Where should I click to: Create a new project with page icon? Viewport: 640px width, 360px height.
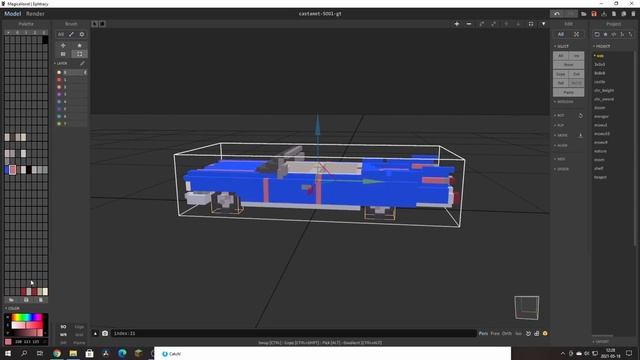pos(613,14)
